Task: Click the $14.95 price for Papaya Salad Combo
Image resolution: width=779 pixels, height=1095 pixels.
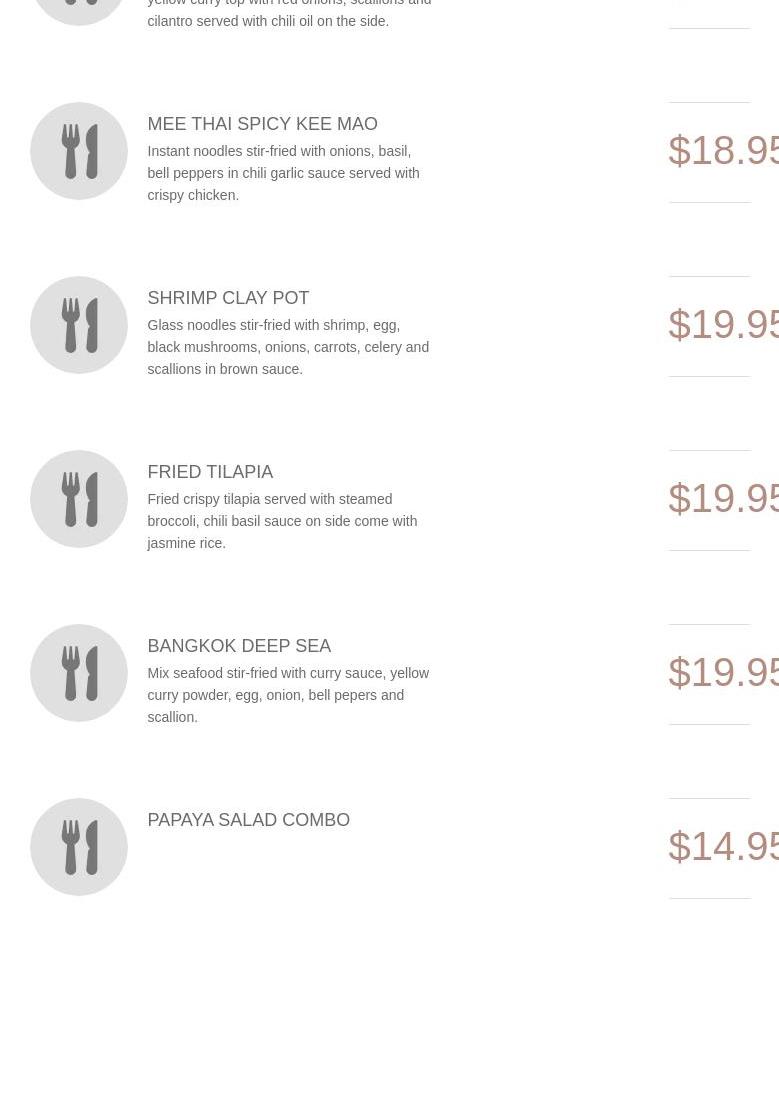Action: (723, 846)
